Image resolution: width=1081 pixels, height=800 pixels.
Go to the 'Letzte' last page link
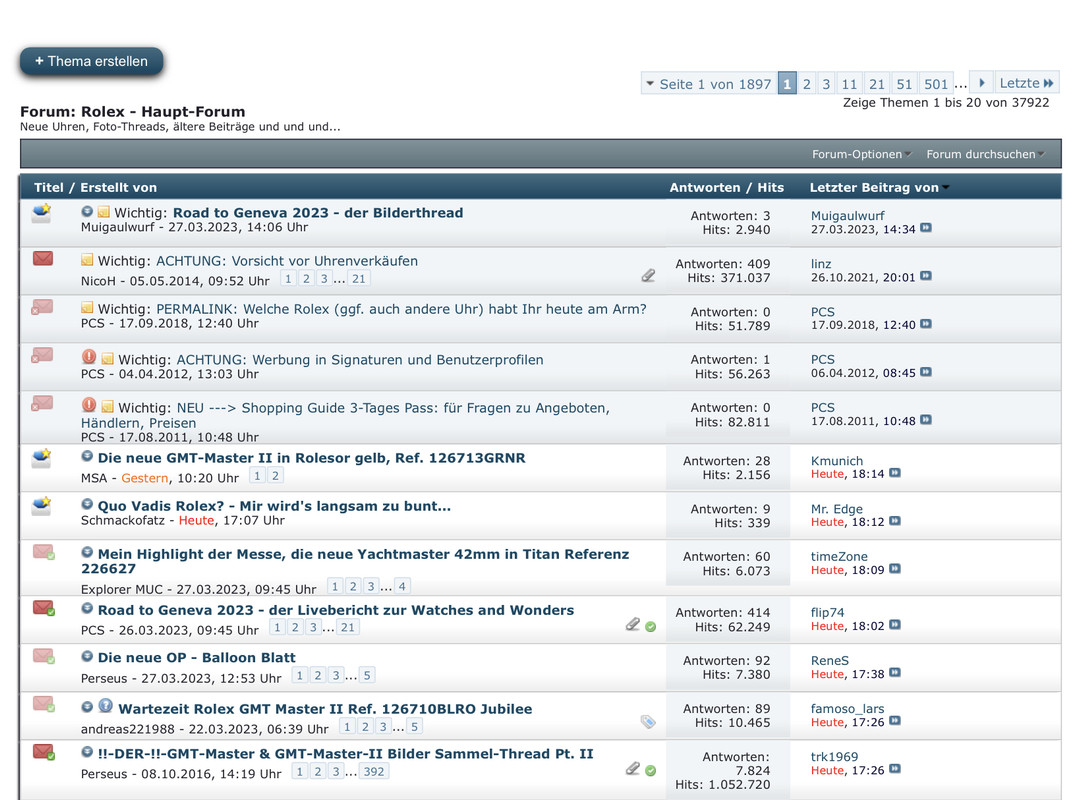(x=1027, y=83)
